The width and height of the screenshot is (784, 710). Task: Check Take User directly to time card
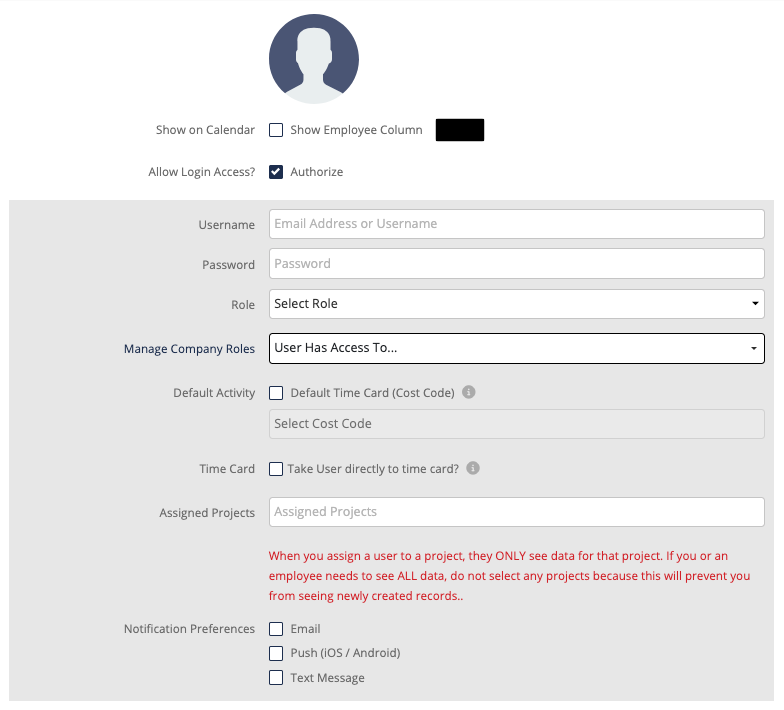click(276, 469)
